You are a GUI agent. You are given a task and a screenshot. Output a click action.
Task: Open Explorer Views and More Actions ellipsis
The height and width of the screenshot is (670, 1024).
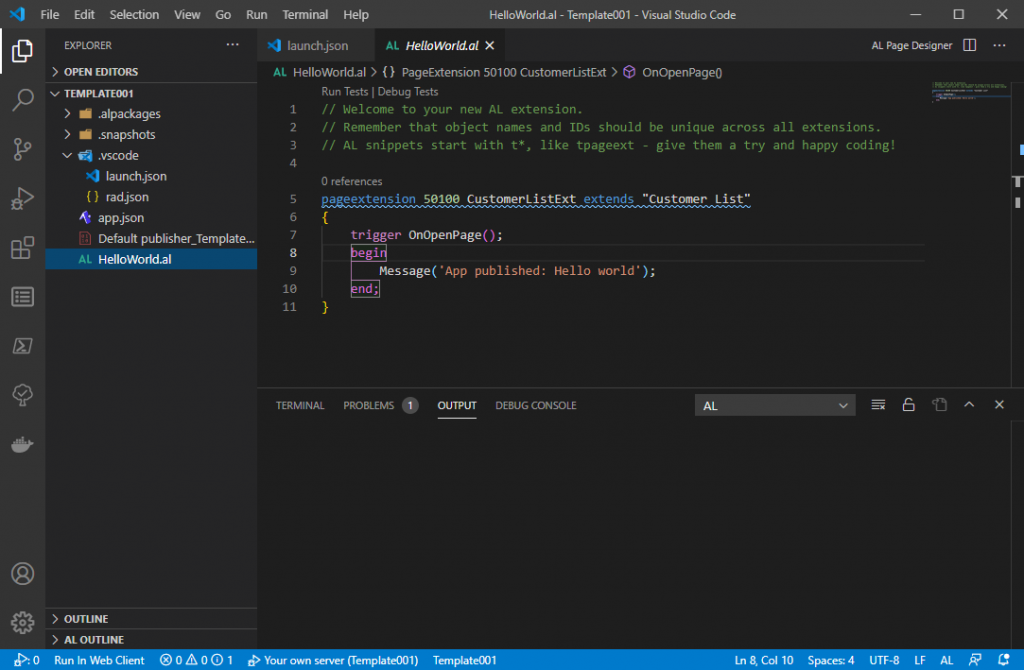(232, 45)
